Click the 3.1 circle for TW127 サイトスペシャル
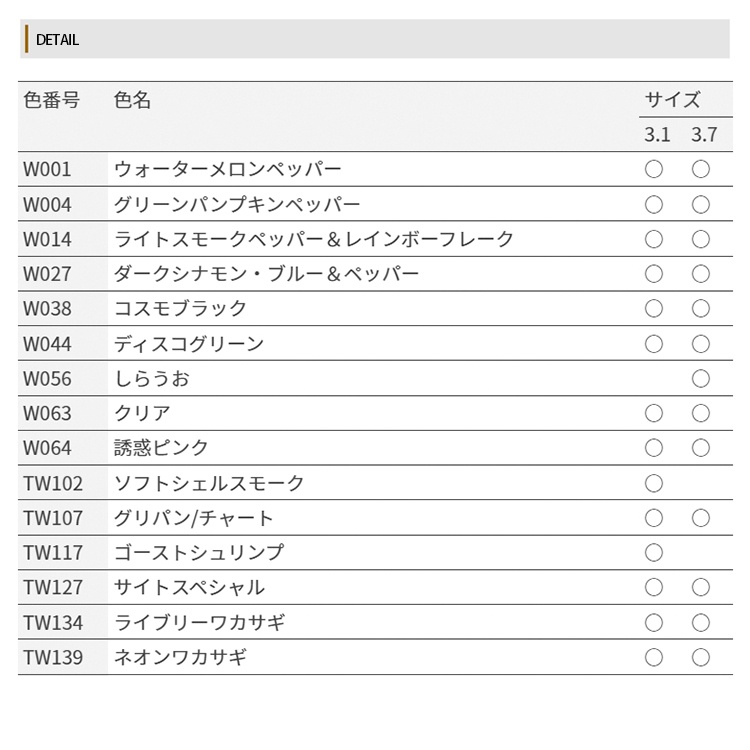 pyautogui.click(x=654, y=587)
